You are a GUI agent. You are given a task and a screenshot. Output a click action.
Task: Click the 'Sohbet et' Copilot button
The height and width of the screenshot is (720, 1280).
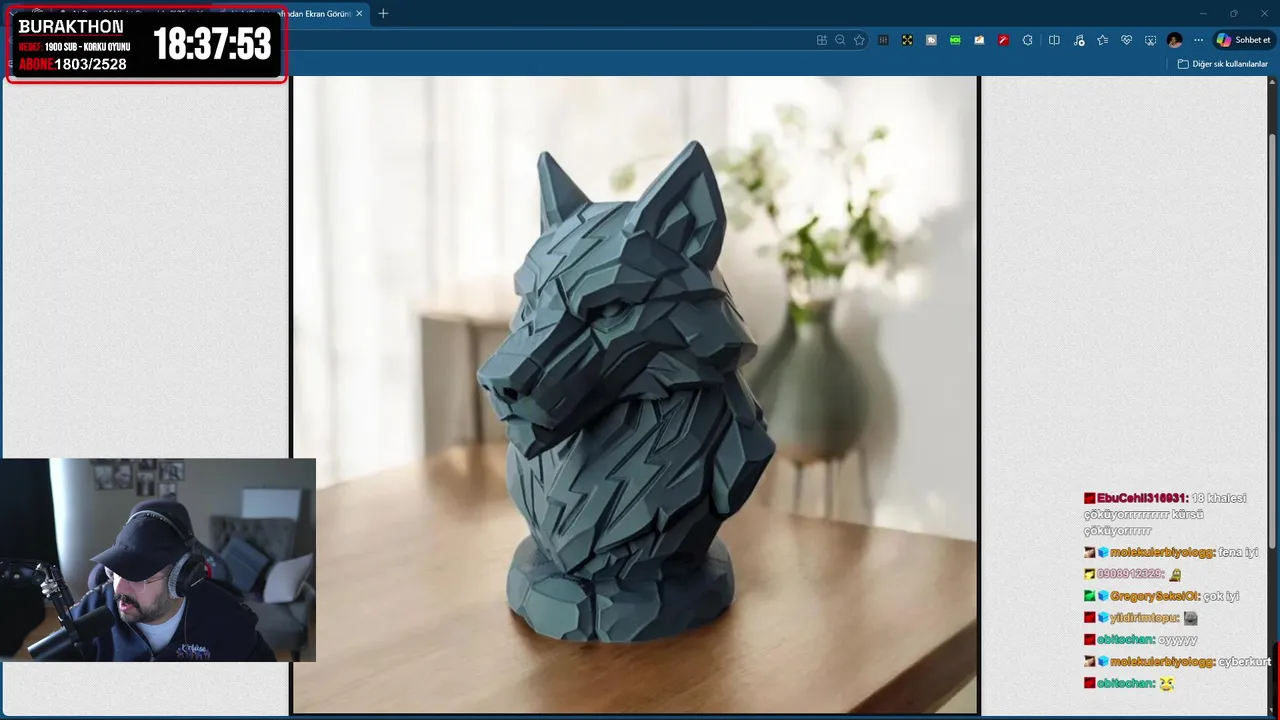click(1243, 40)
